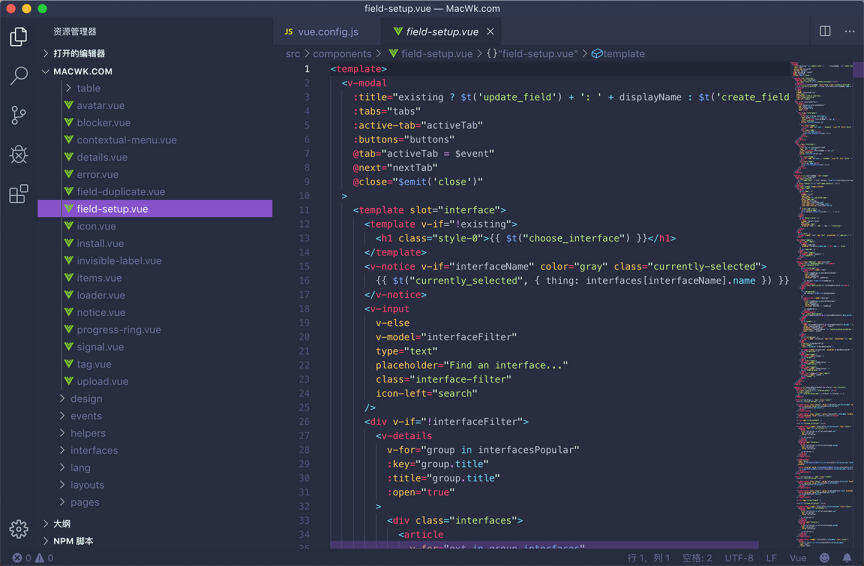Click the UTF-8 encoding in status bar

739,558
